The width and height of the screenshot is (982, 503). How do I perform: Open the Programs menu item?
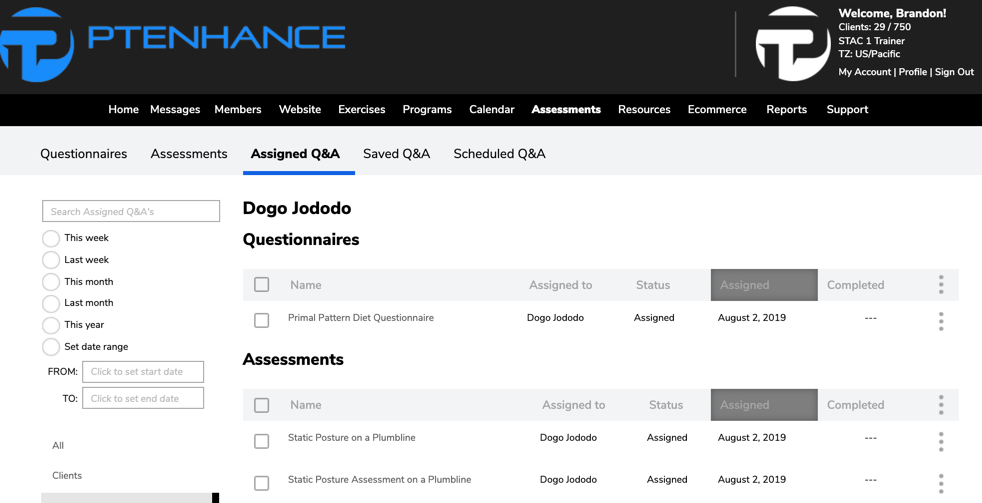point(427,110)
